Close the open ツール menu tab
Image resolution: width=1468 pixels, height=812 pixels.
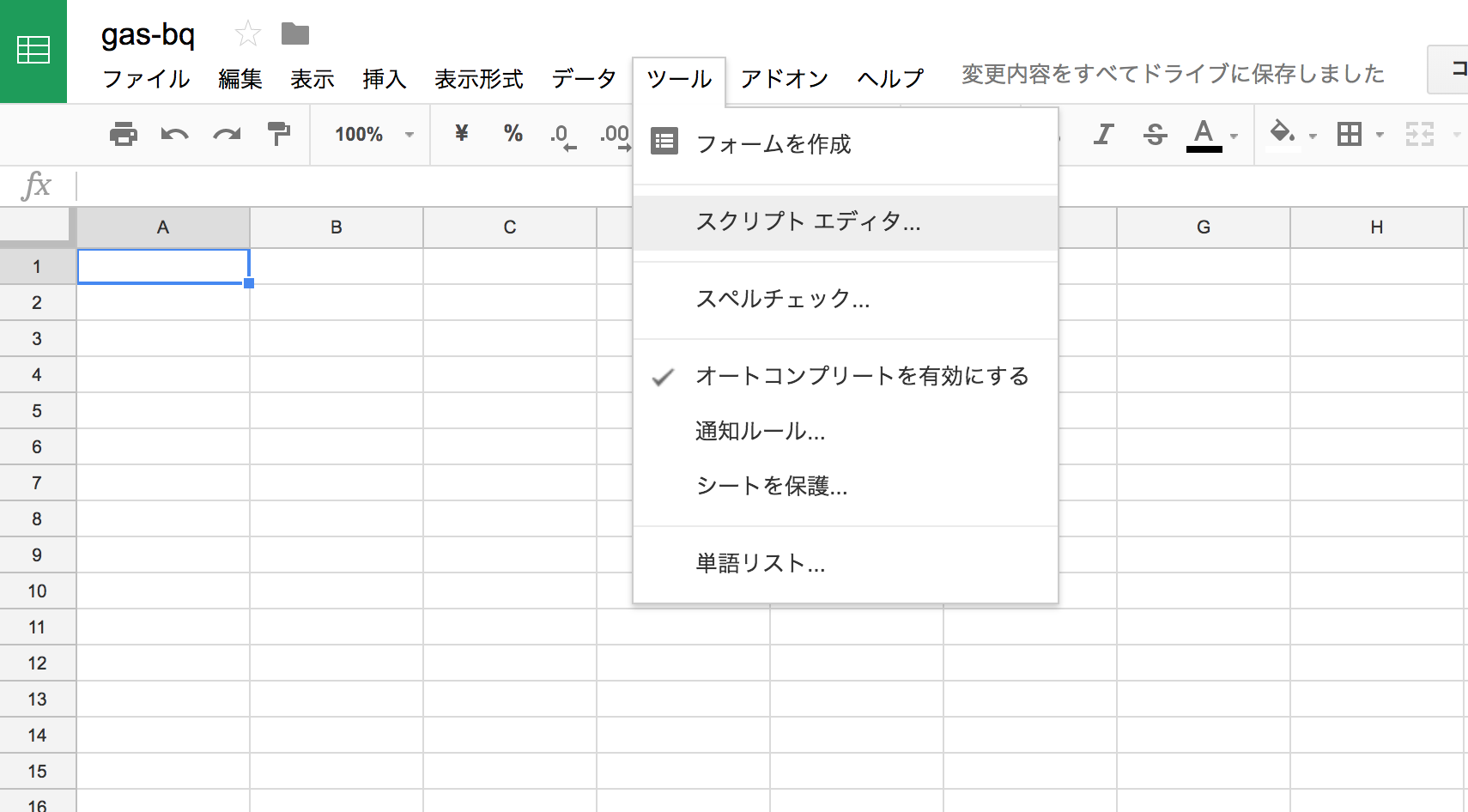pos(679,80)
